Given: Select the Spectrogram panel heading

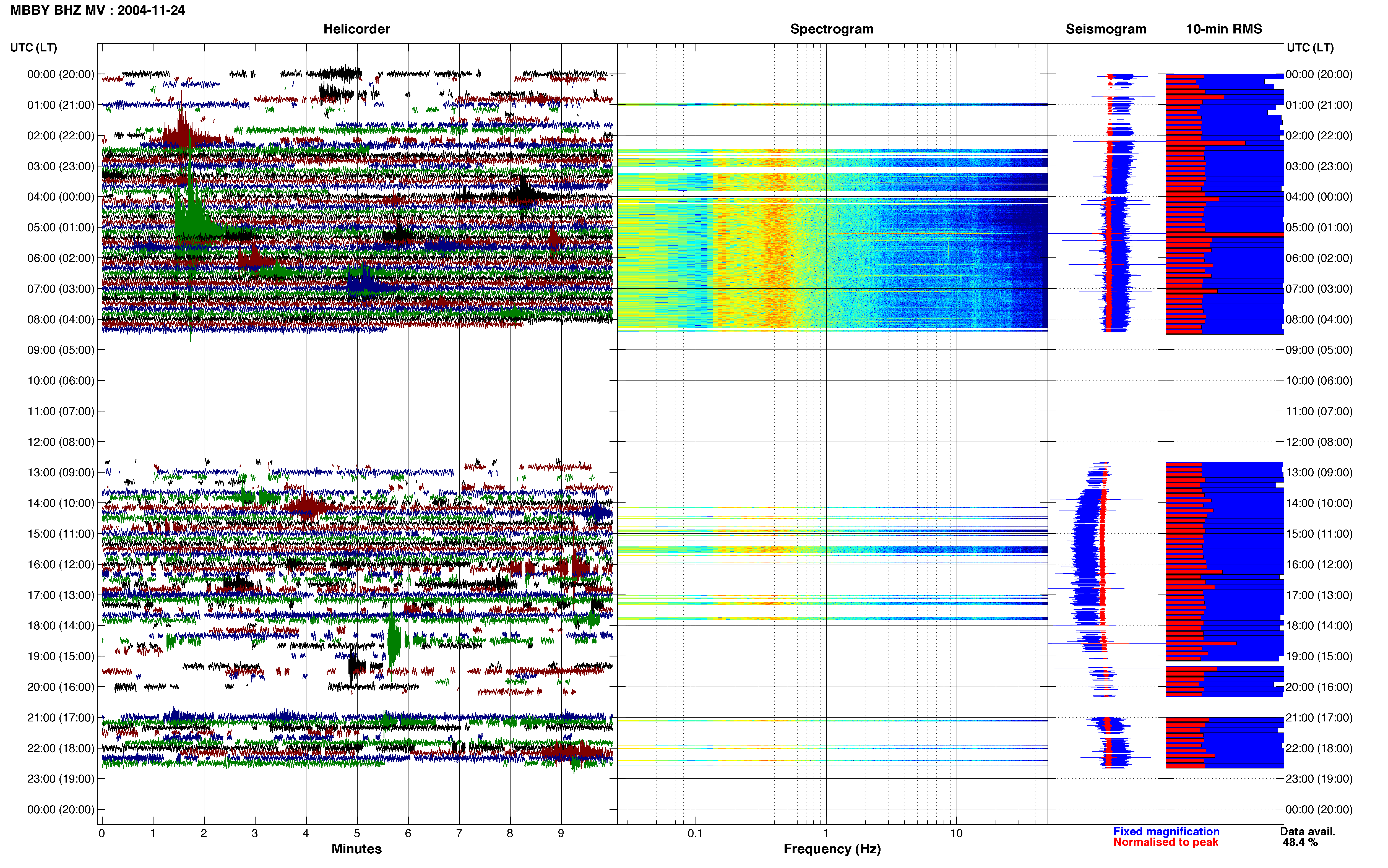Looking at the screenshot, I should 832,29.
